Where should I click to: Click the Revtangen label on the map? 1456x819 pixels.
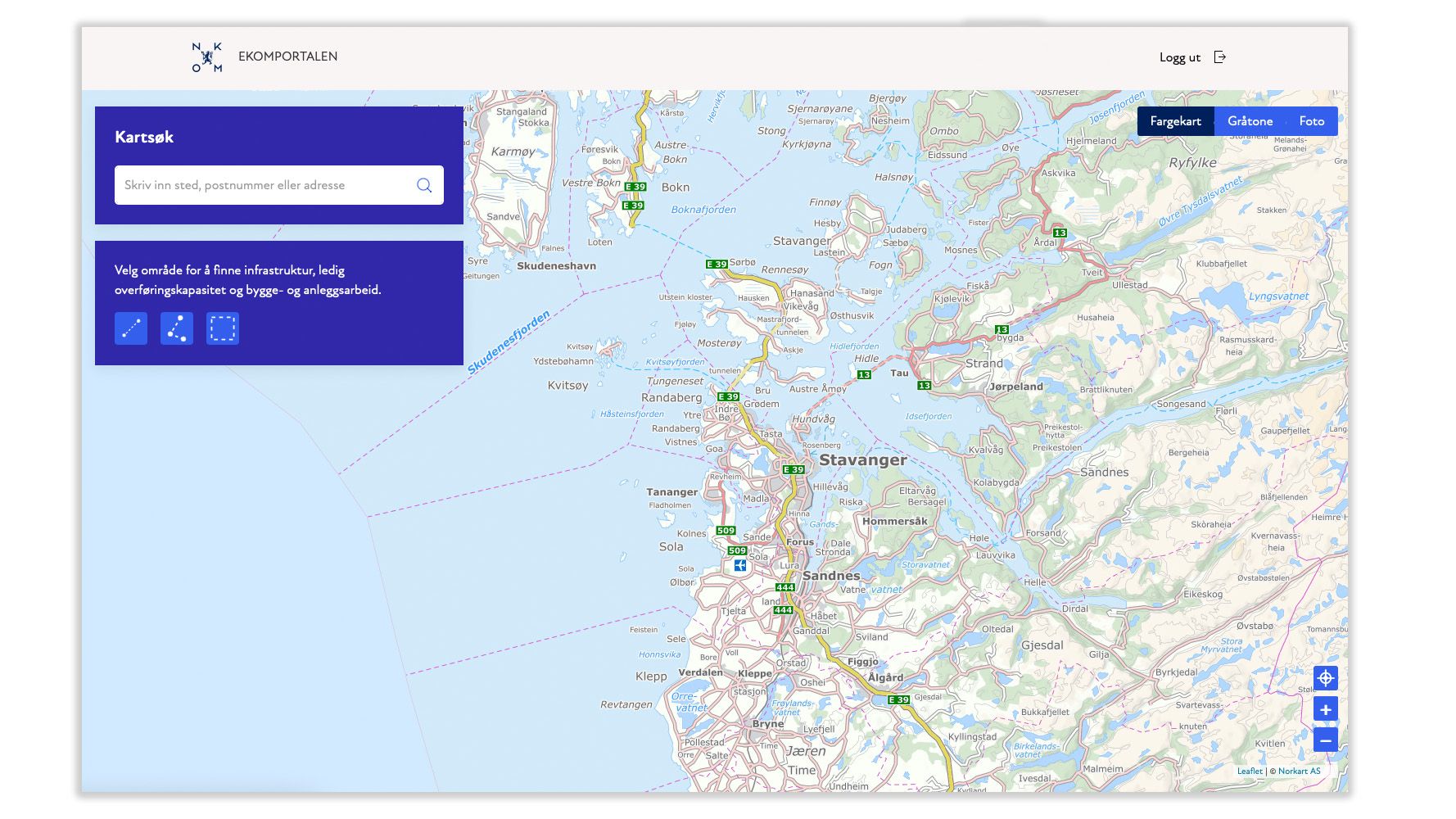pos(626,704)
